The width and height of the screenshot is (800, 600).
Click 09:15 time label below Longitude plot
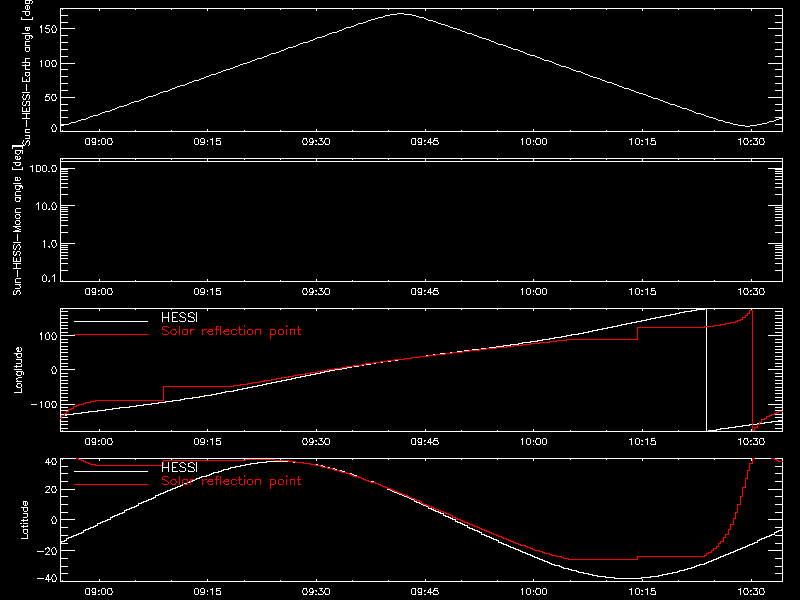[x=207, y=442]
